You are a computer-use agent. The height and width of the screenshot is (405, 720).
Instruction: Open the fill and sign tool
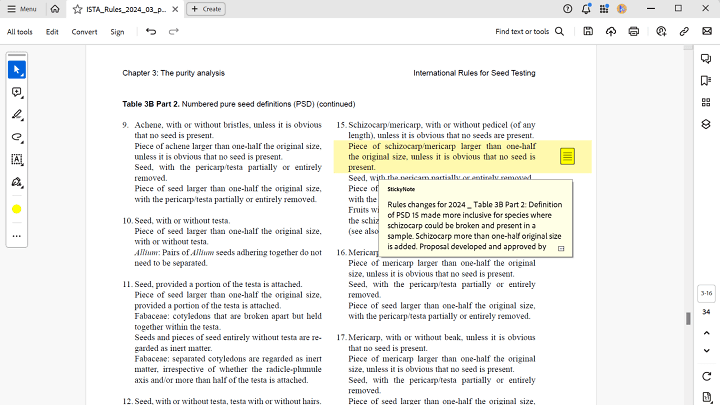(x=17, y=183)
